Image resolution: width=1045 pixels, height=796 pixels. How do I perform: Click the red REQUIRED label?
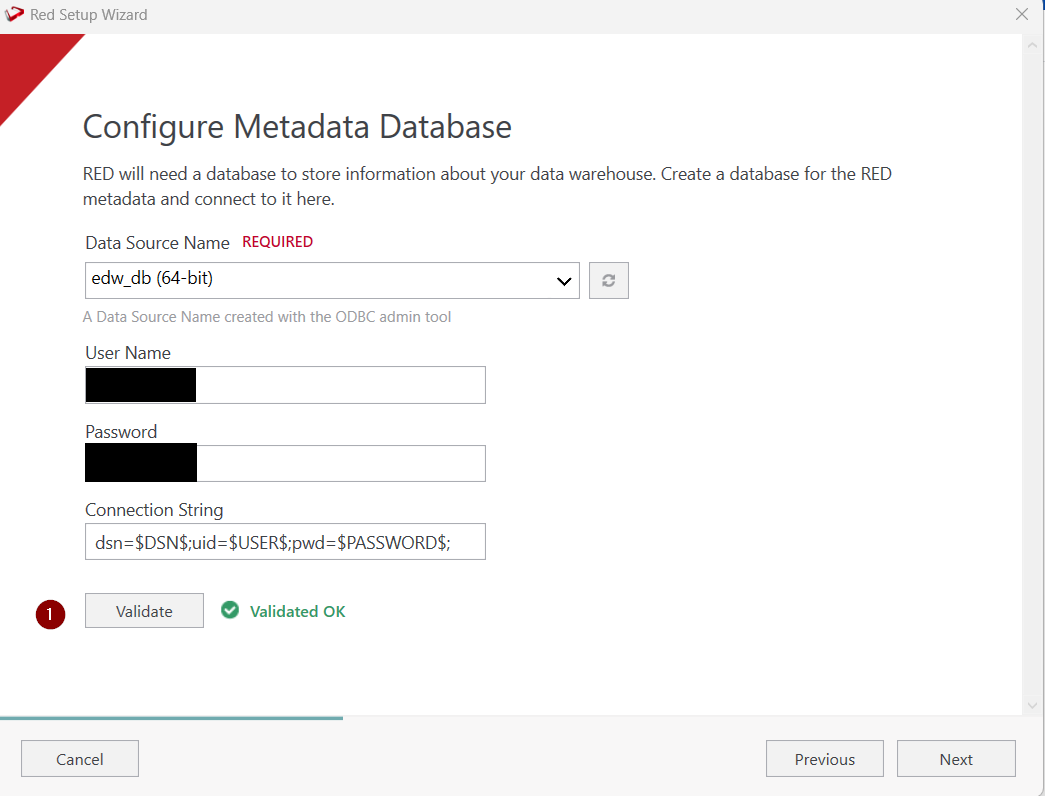[277, 242]
